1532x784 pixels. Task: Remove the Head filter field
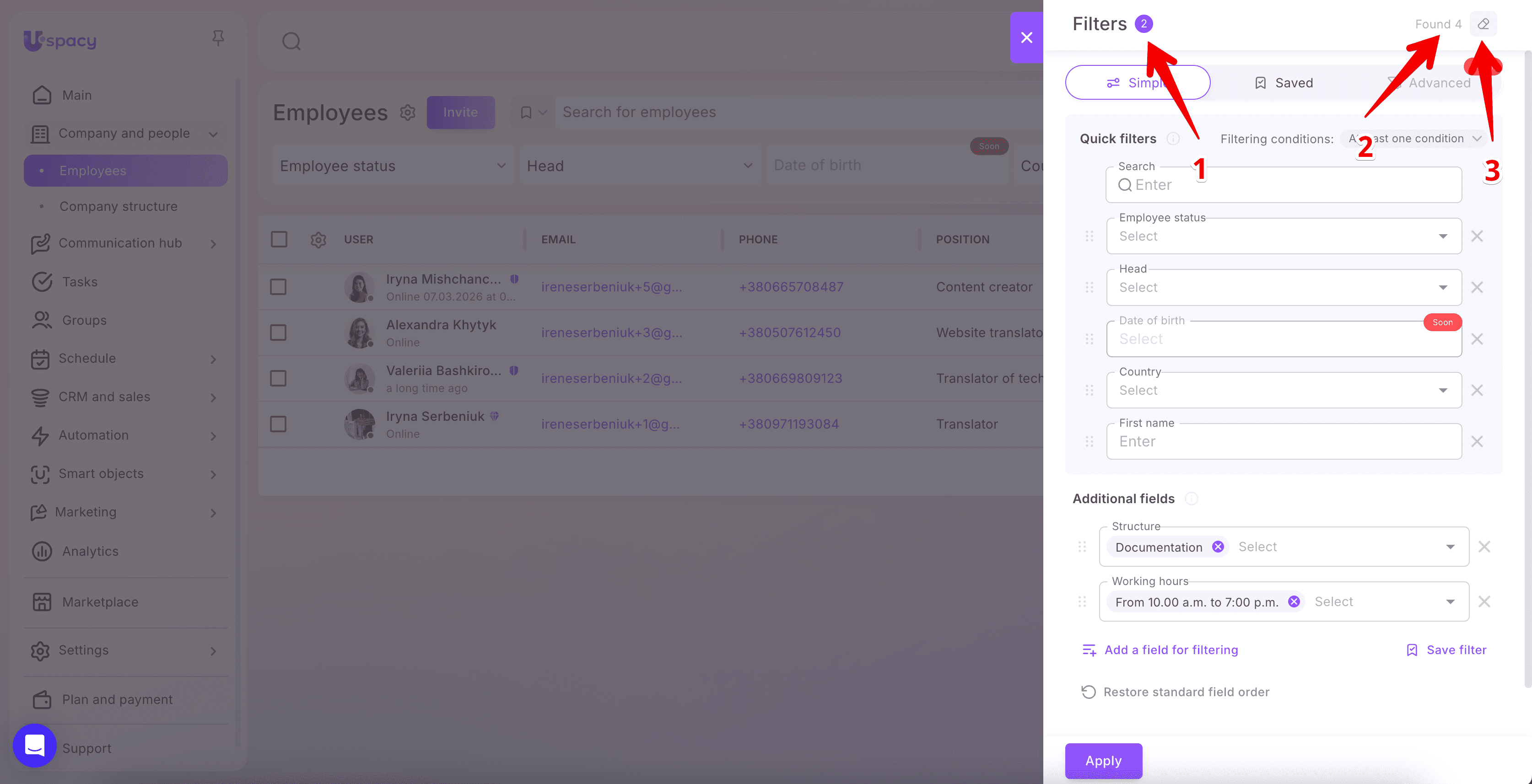click(1477, 288)
